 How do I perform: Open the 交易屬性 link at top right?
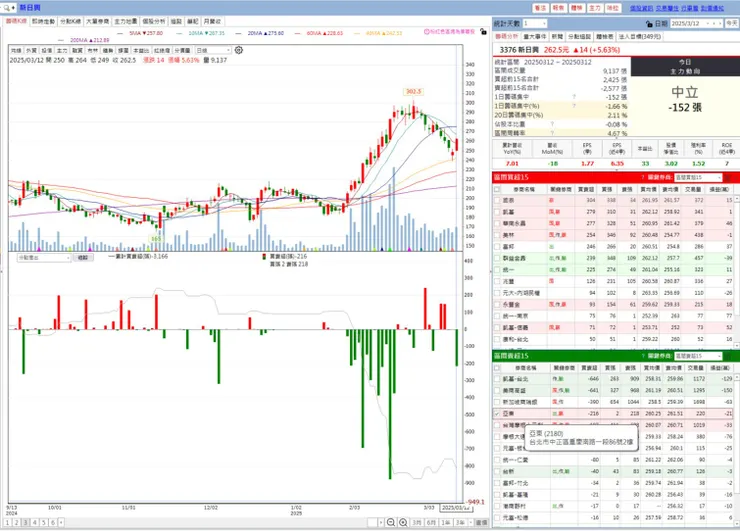pyautogui.click(x=667, y=8)
